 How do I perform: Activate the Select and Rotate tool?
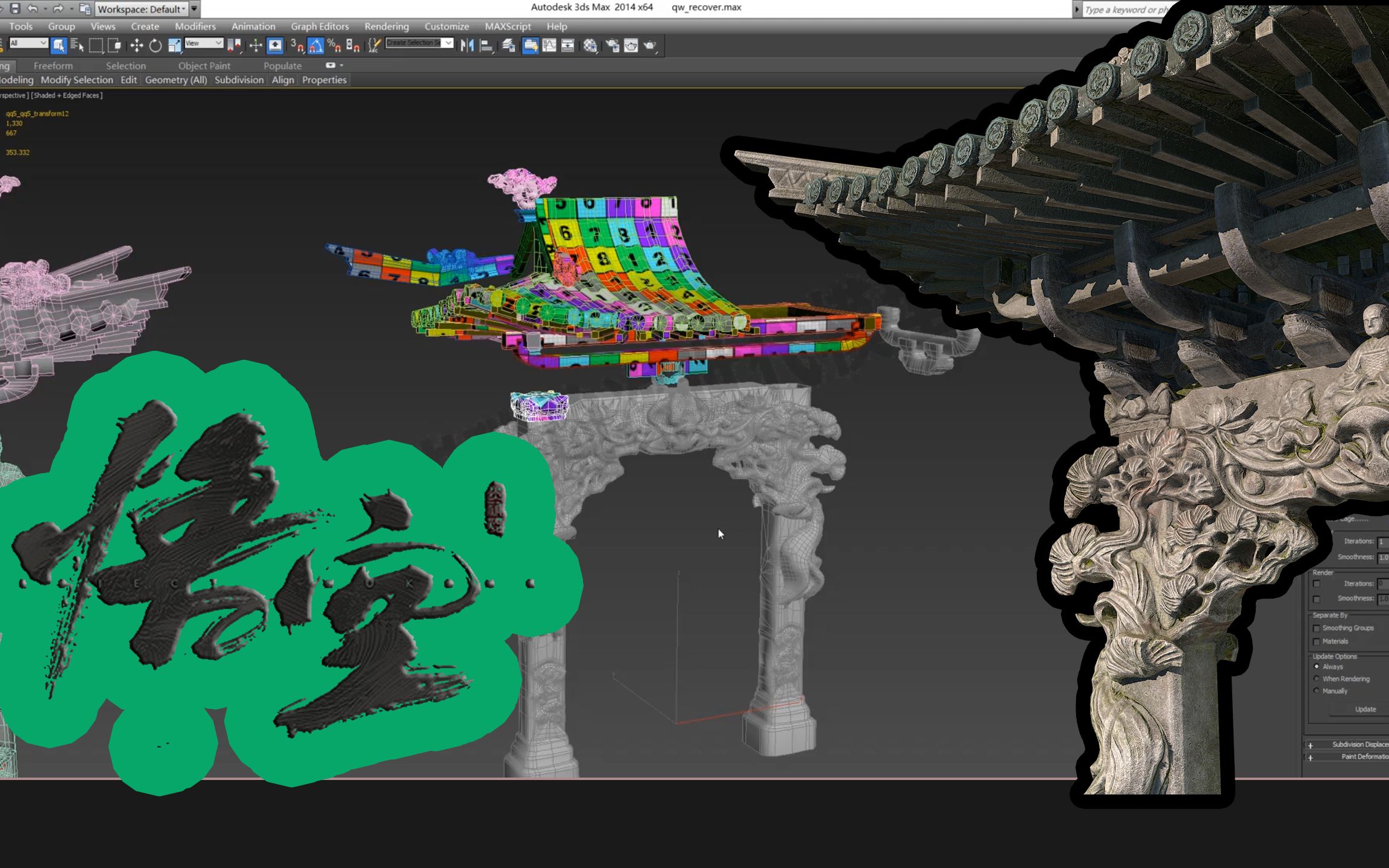point(154,46)
